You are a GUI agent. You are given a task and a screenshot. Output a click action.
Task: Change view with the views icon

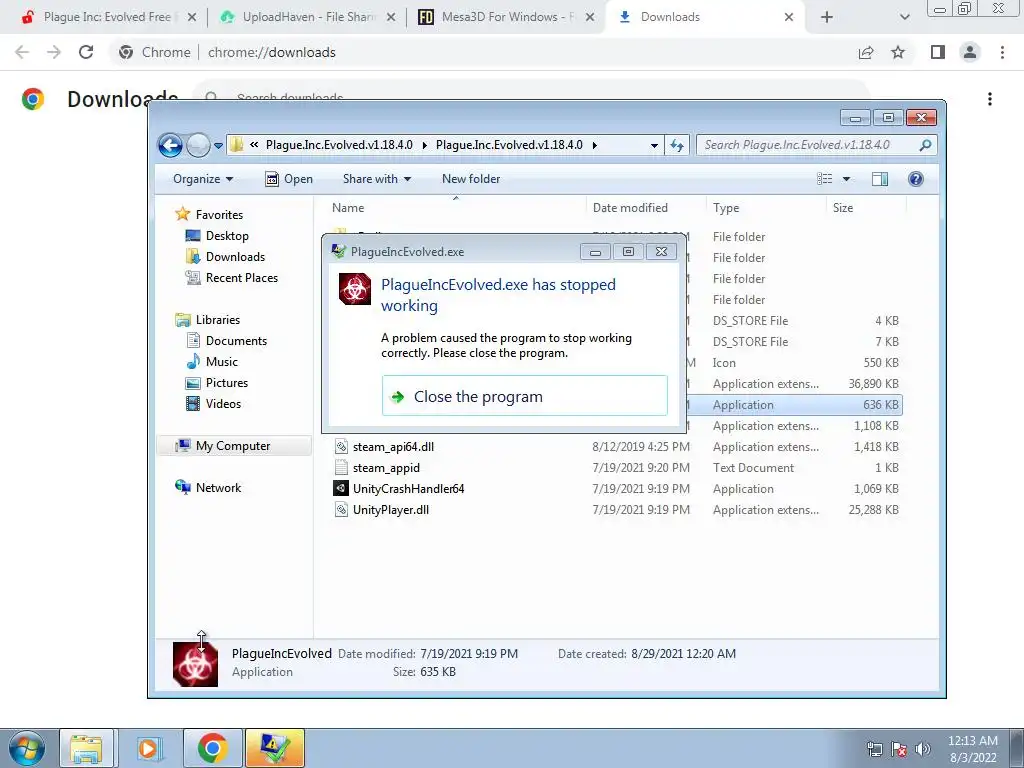click(825, 179)
